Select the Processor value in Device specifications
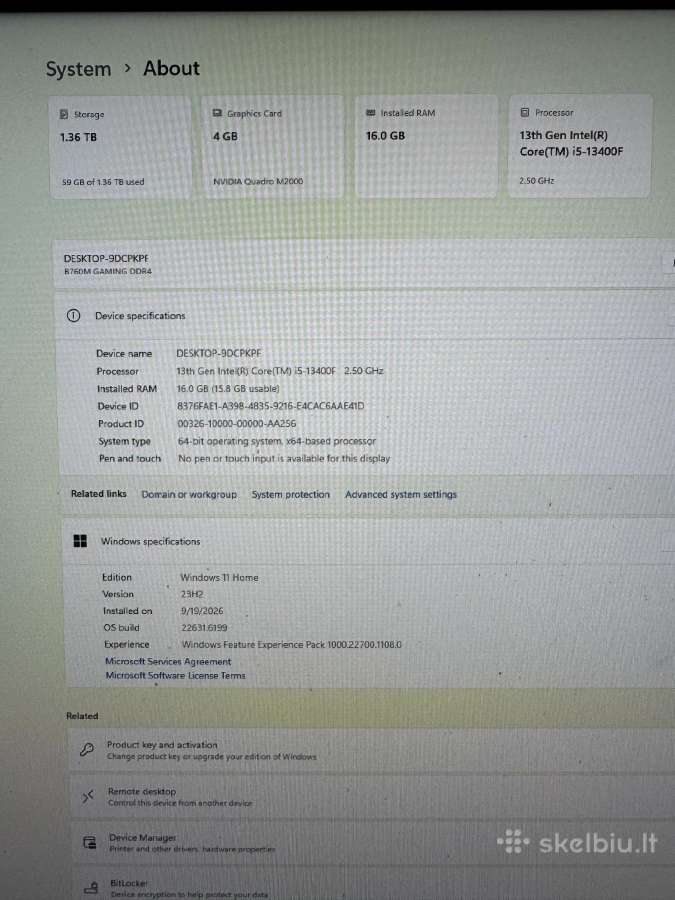The image size is (675, 900). [x=280, y=371]
